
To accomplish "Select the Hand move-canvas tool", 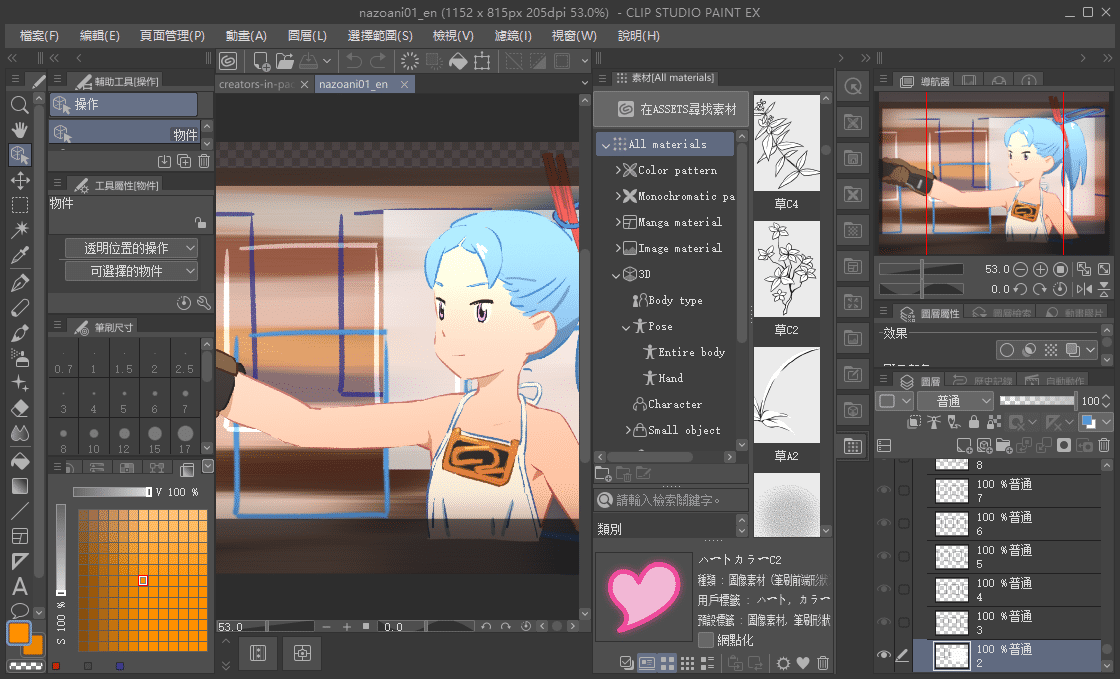I will coord(19,129).
